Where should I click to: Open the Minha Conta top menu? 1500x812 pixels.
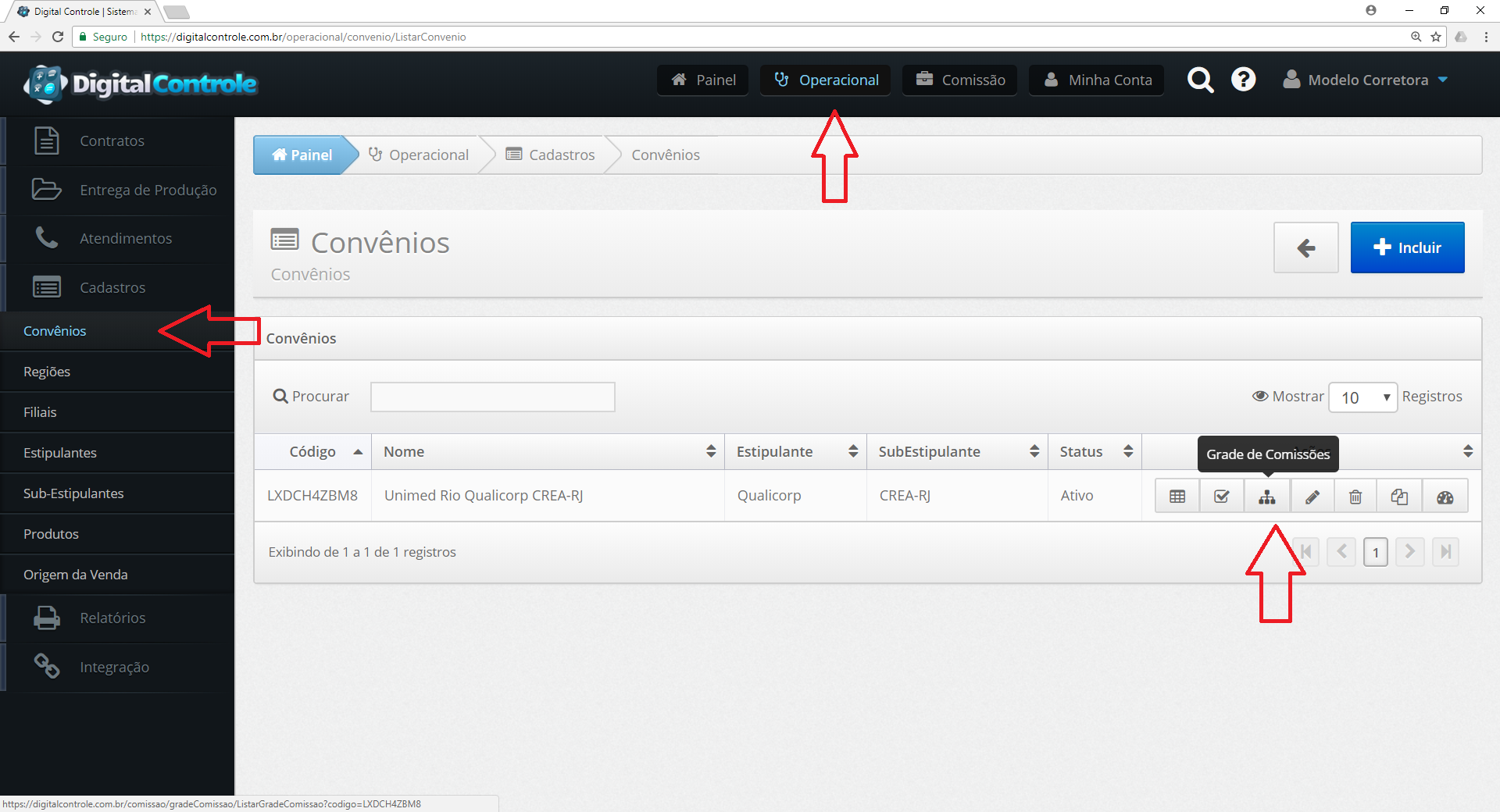(1097, 80)
